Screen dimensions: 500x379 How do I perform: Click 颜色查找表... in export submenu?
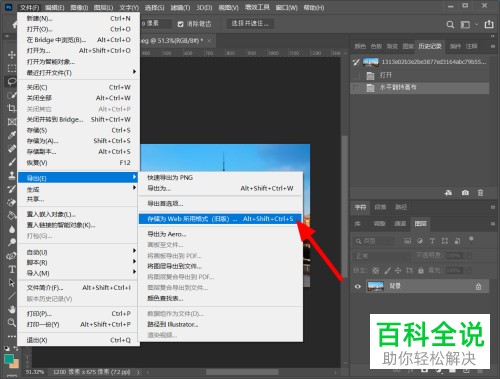tap(220, 299)
